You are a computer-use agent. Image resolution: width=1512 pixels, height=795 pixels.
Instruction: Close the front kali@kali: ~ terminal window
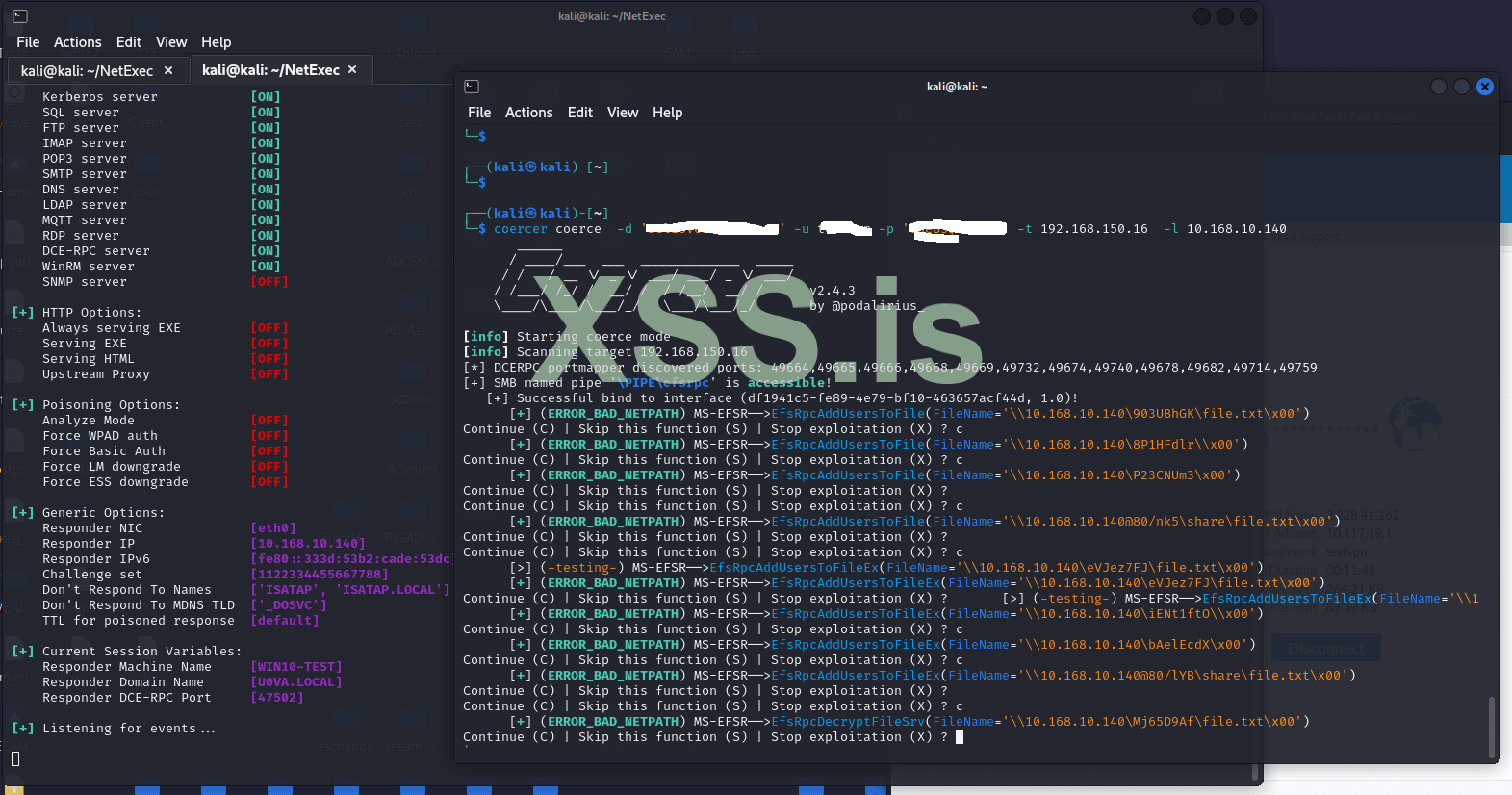click(1485, 87)
